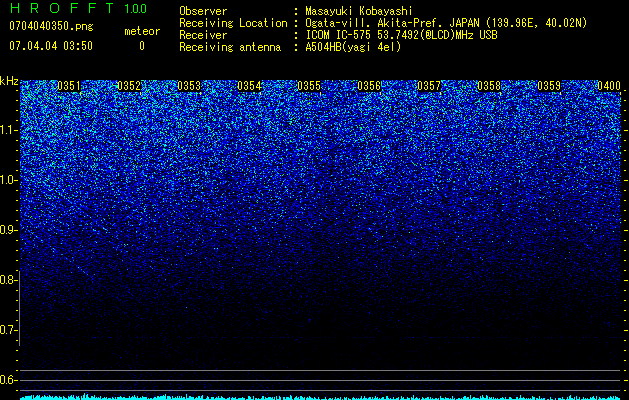629x400 pixels.
Task: Click the cyan signal level strip at bottom
Action: (321, 397)
